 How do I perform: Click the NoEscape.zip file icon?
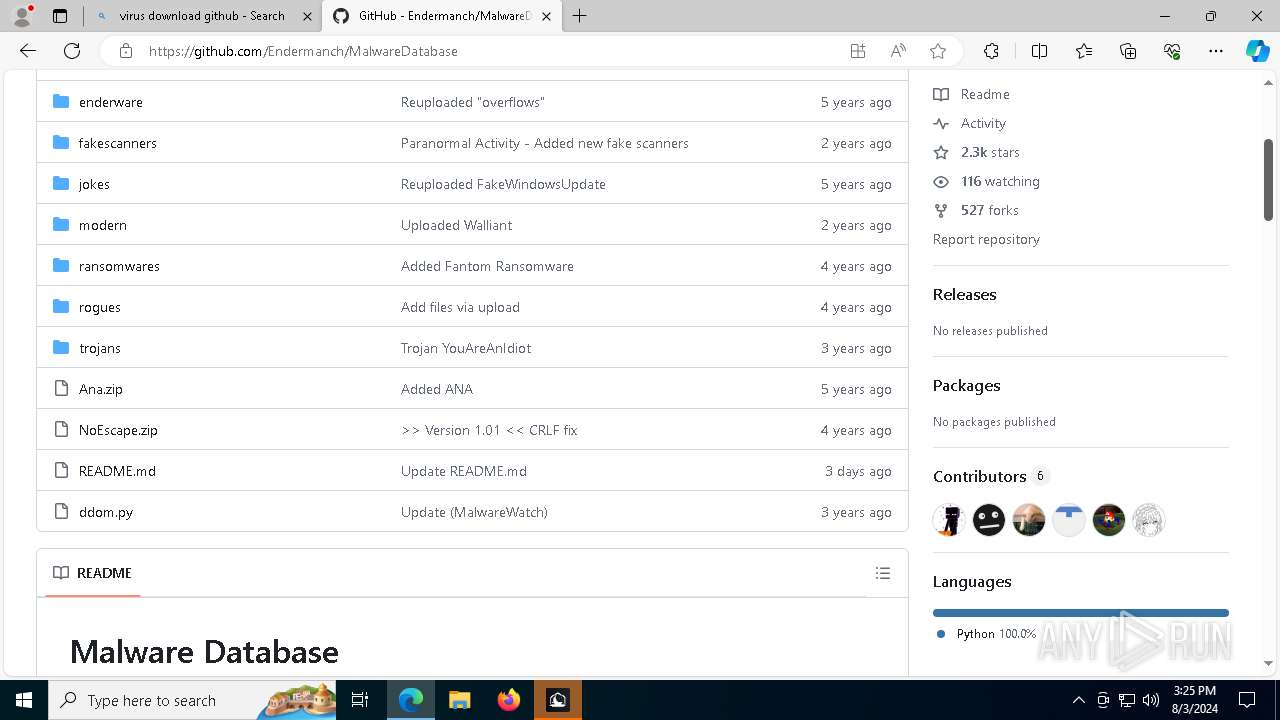coord(61,430)
